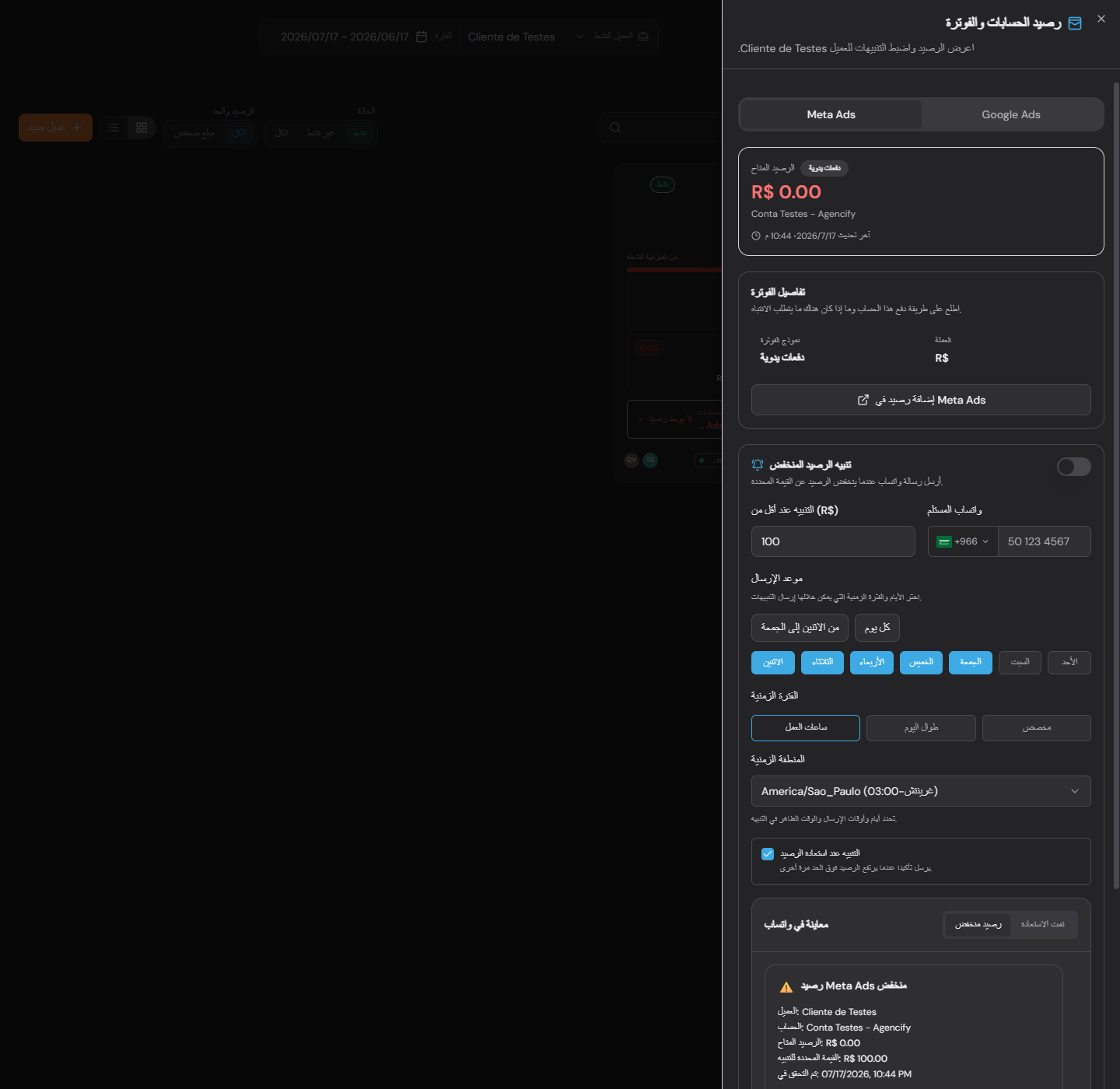Click the billing wallet icon in panel header
The image size is (1120, 1089).
(x=1075, y=23)
